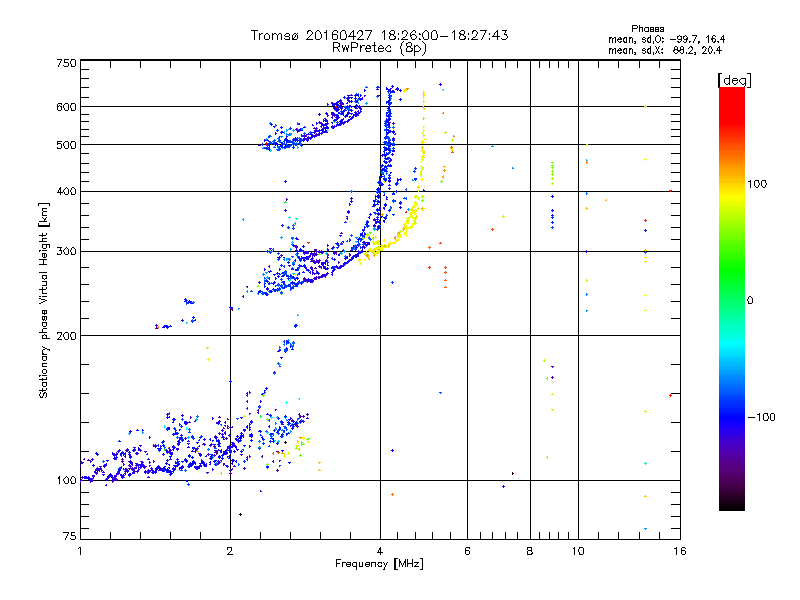Viewport: 800px width, 600px height.
Task: Select the 'mean, sd,X: 88.2, 20.4' statistic
Action: click(x=665, y=50)
